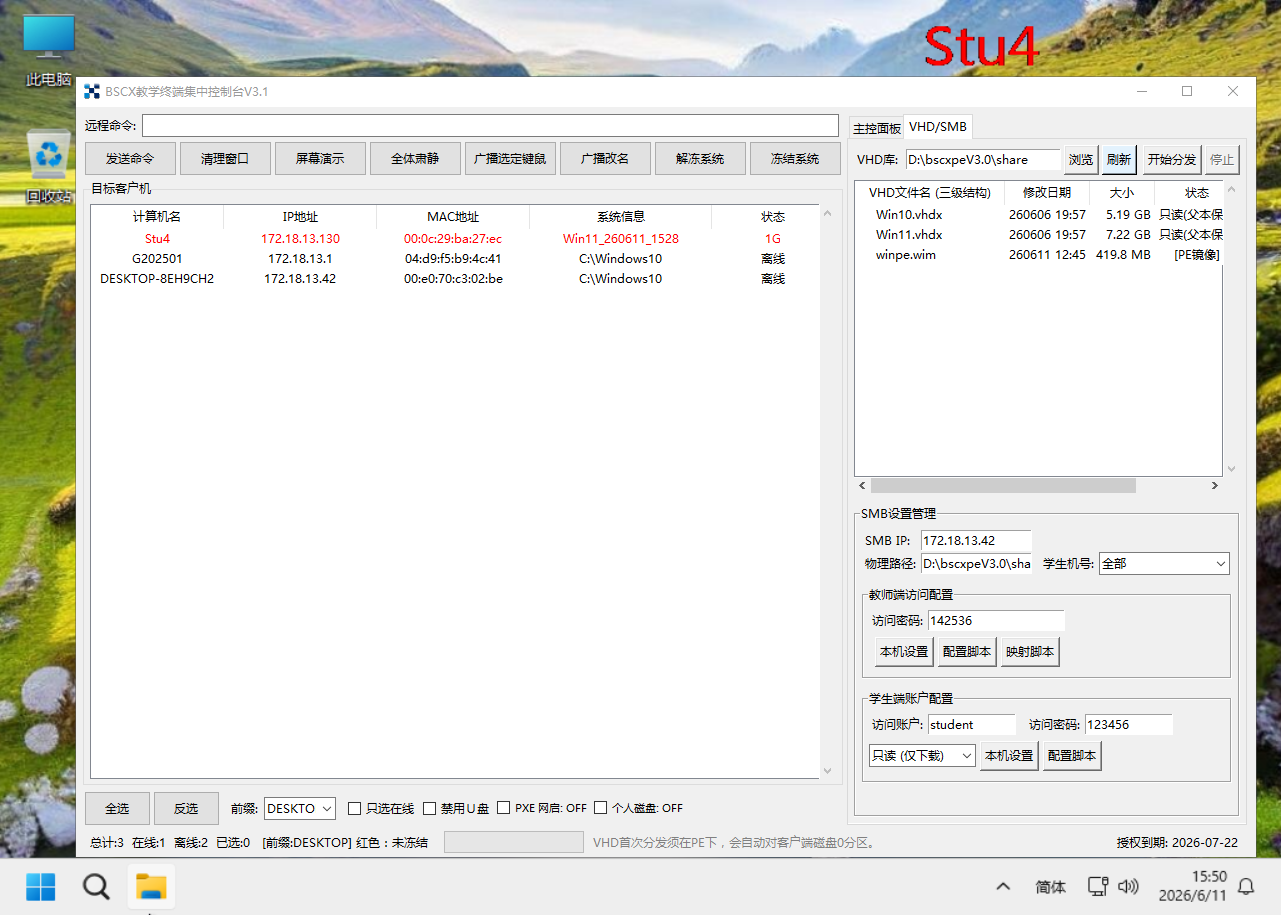Switch input method 简体
1281x915 pixels.
pos(1051,887)
